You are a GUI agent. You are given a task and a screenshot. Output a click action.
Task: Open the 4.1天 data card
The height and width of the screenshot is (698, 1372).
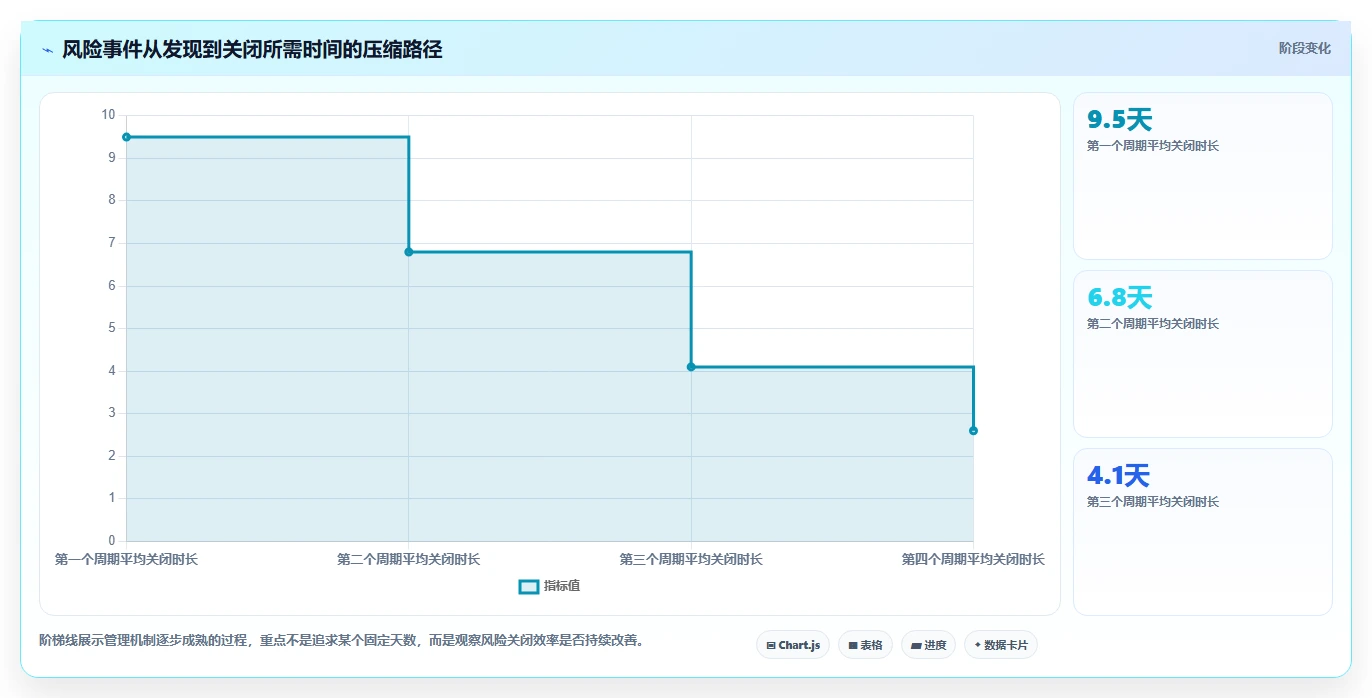coord(1203,532)
